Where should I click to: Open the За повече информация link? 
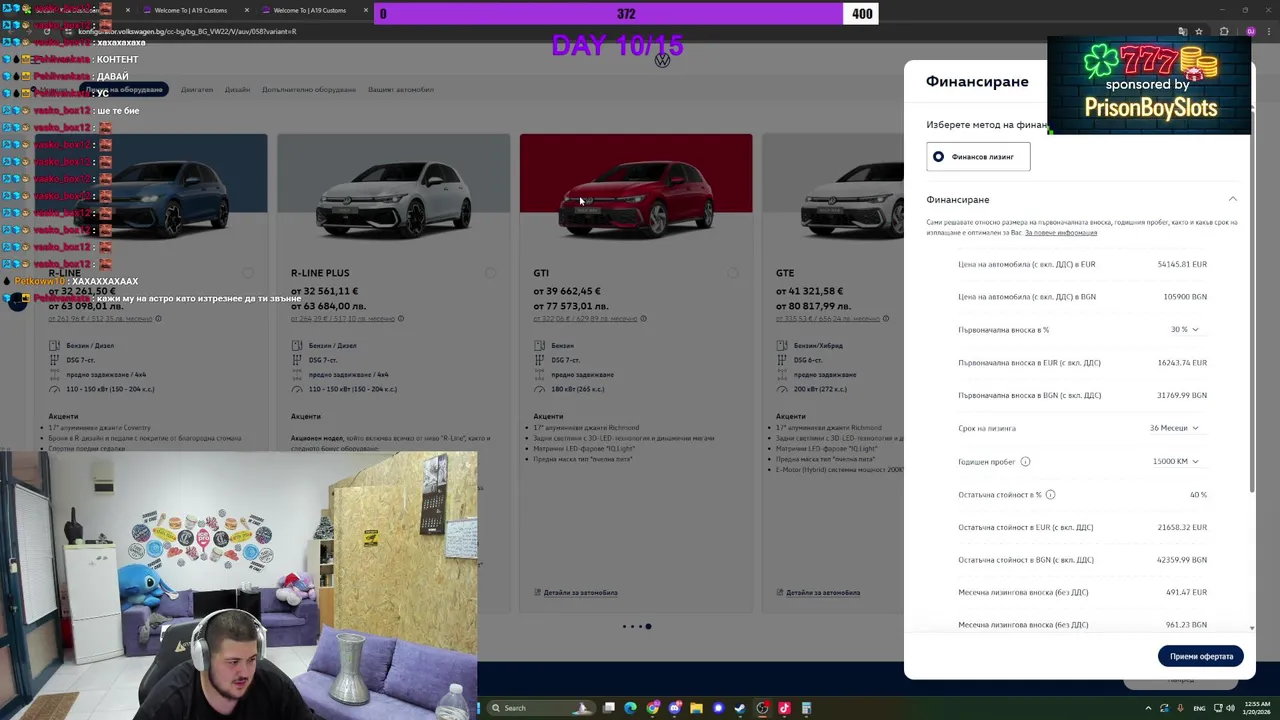point(1060,233)
